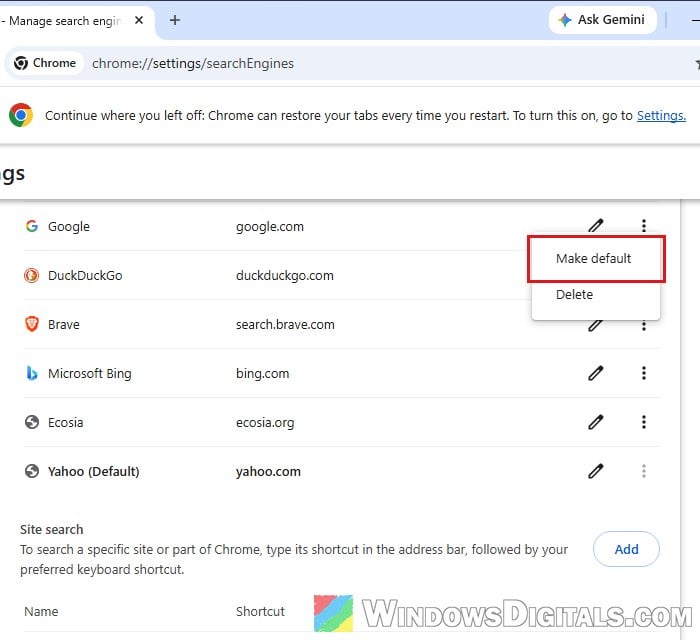Click the Chrome logo in infobar
The height and width of the screenshot is (640, 700).
pos(21,115)
